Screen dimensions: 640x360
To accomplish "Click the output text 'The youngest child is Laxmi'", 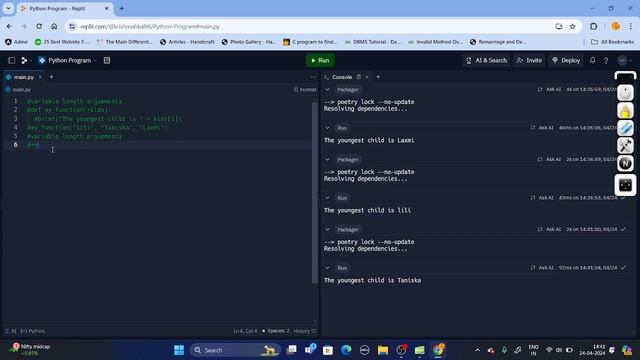I will coord(369,140).
